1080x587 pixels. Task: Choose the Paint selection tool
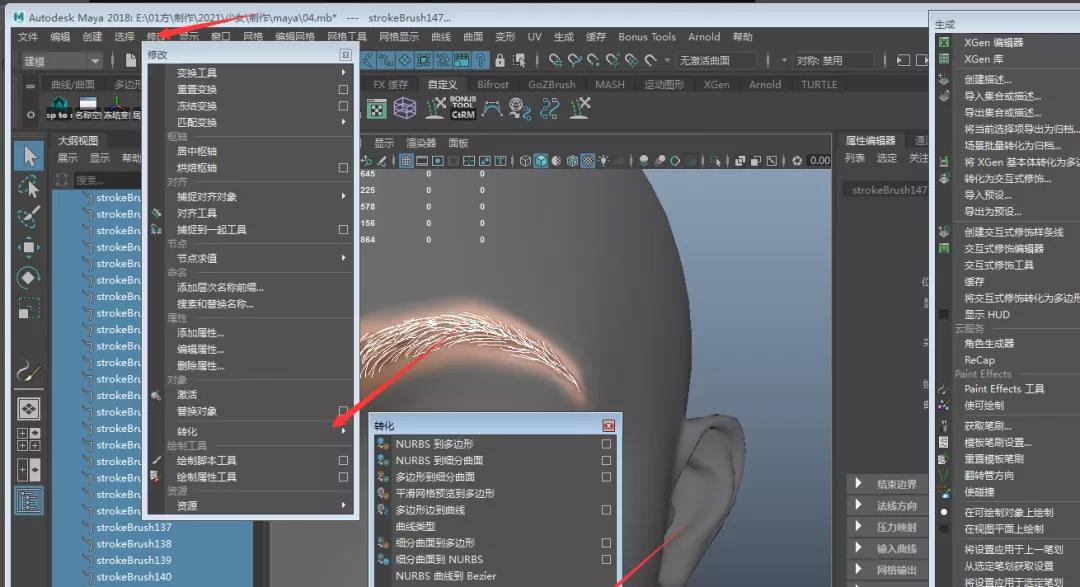coord(29,216)
